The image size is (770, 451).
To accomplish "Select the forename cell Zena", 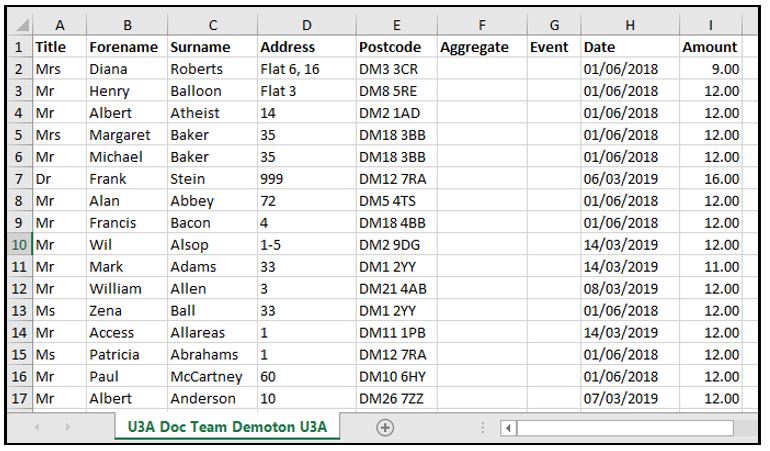I will 125,311.
